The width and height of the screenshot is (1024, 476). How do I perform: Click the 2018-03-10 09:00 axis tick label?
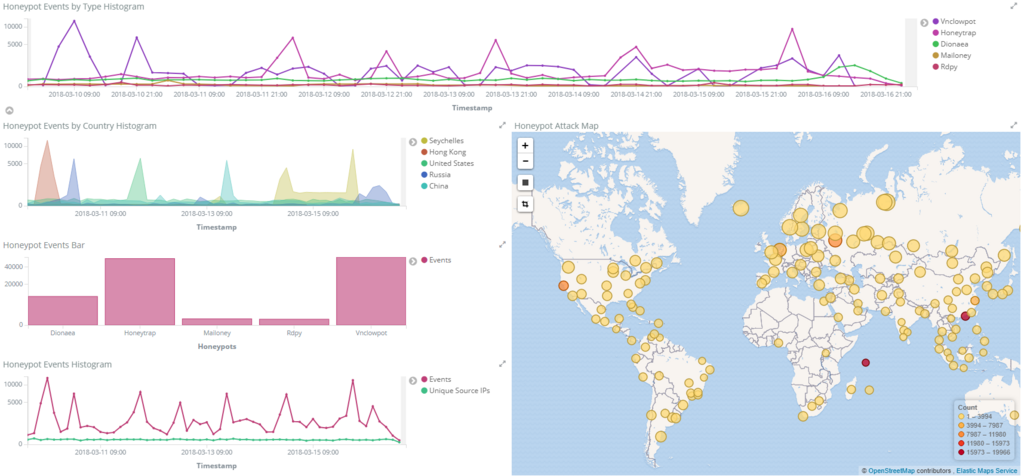(74, 94)
